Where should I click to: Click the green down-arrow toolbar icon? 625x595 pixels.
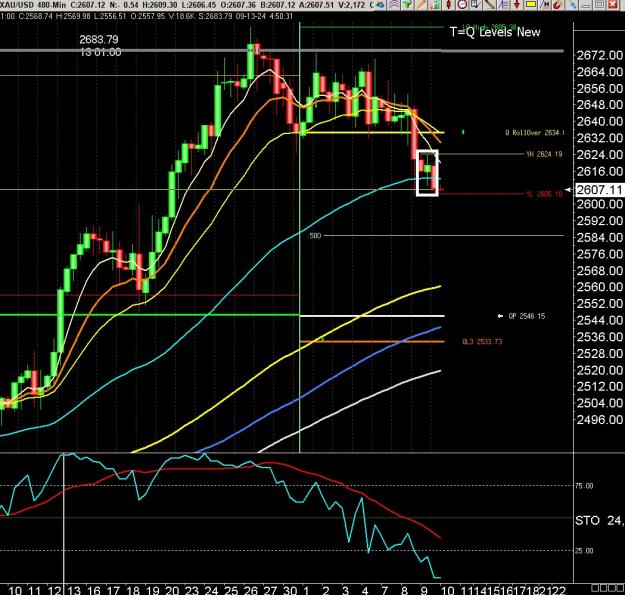pyautogui.click(x=407, y=5)
